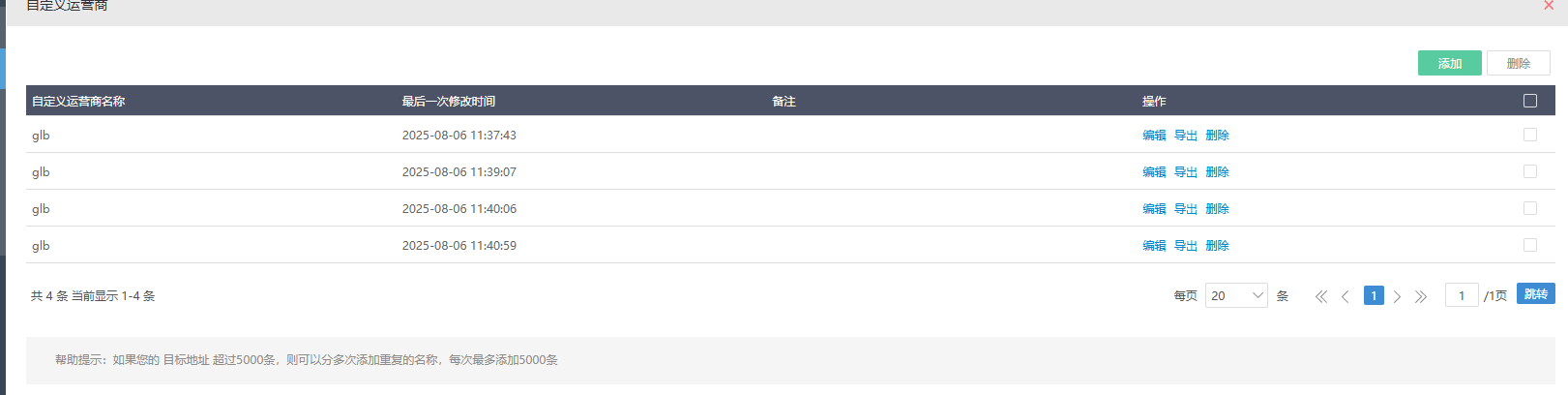Go to the first page with double-left arrow
The image size is (1568, 395).
[x=1321, y=296]
